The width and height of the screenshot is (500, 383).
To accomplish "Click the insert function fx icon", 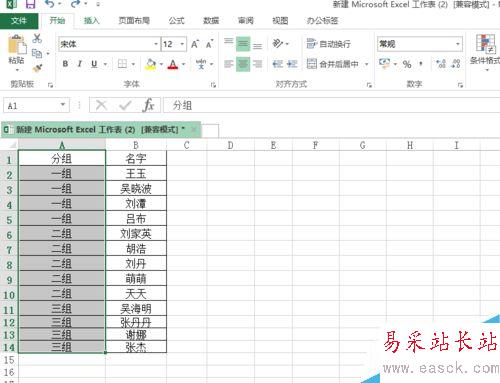I will click(148, 105).
